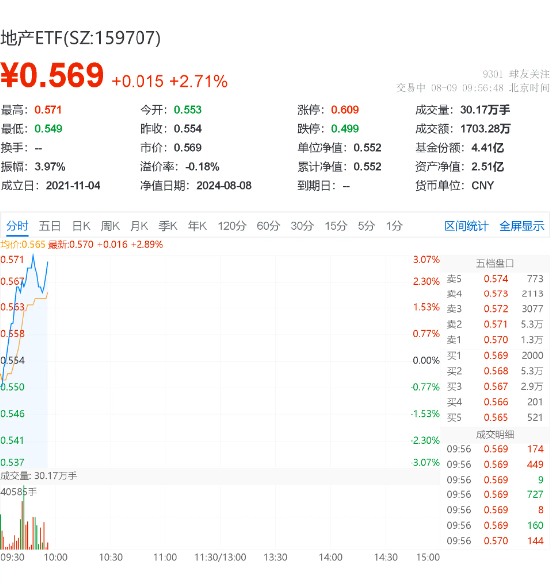
Task: Switch to the 30分 chart tab
Action: pyautogui.click(x=302, y=226)
